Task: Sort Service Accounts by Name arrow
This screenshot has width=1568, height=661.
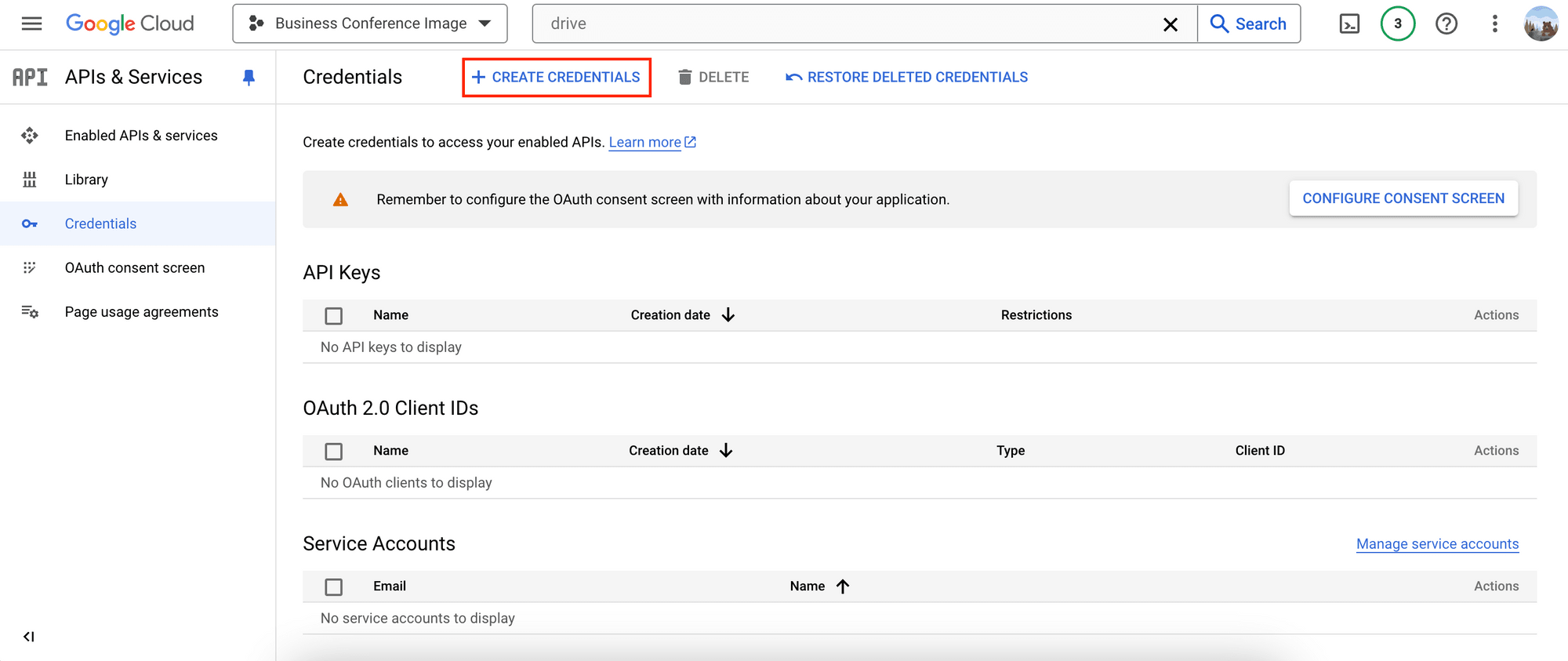Action: [x=843, y=586]
